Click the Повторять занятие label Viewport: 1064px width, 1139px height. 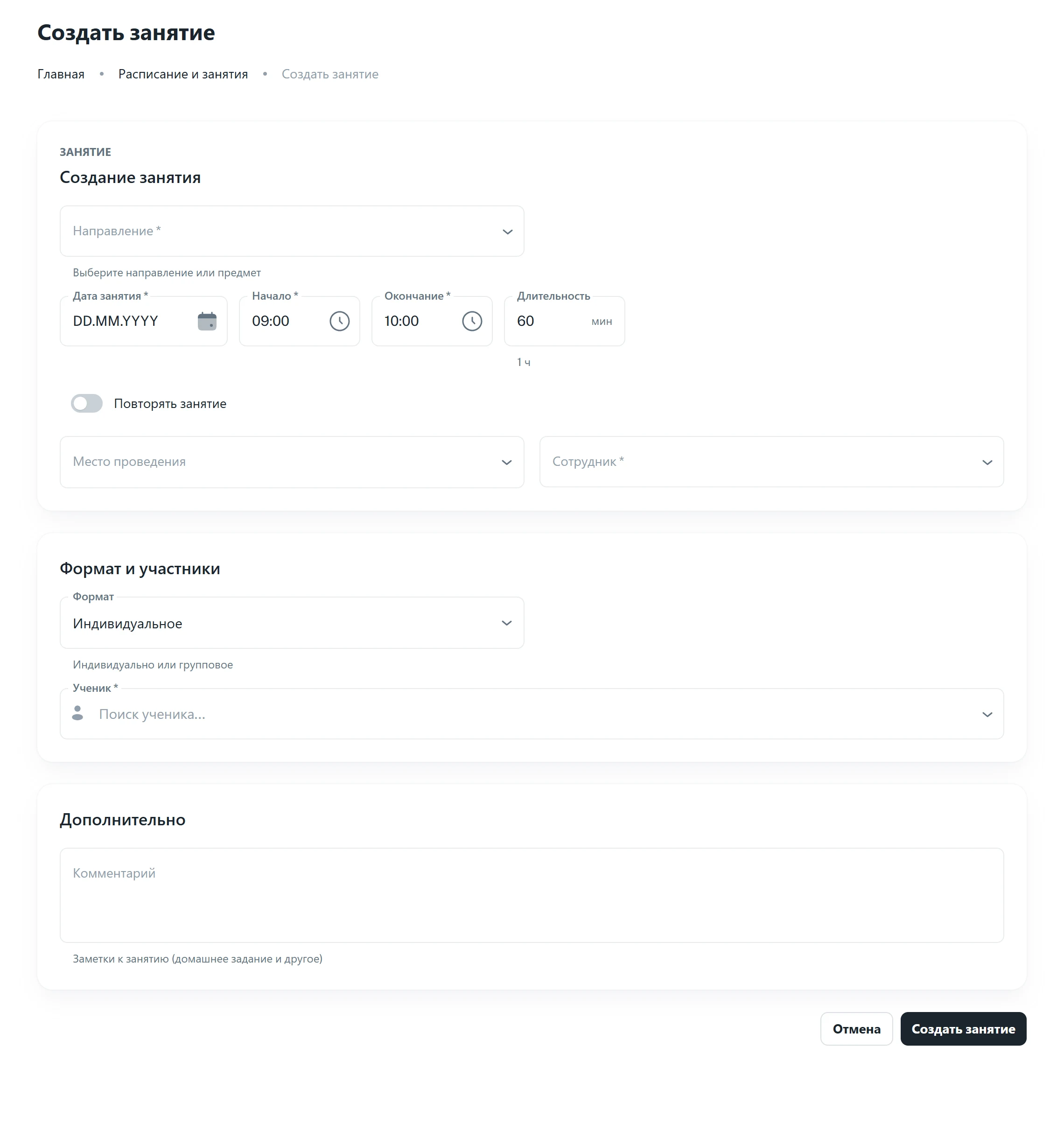click(170, 403)
